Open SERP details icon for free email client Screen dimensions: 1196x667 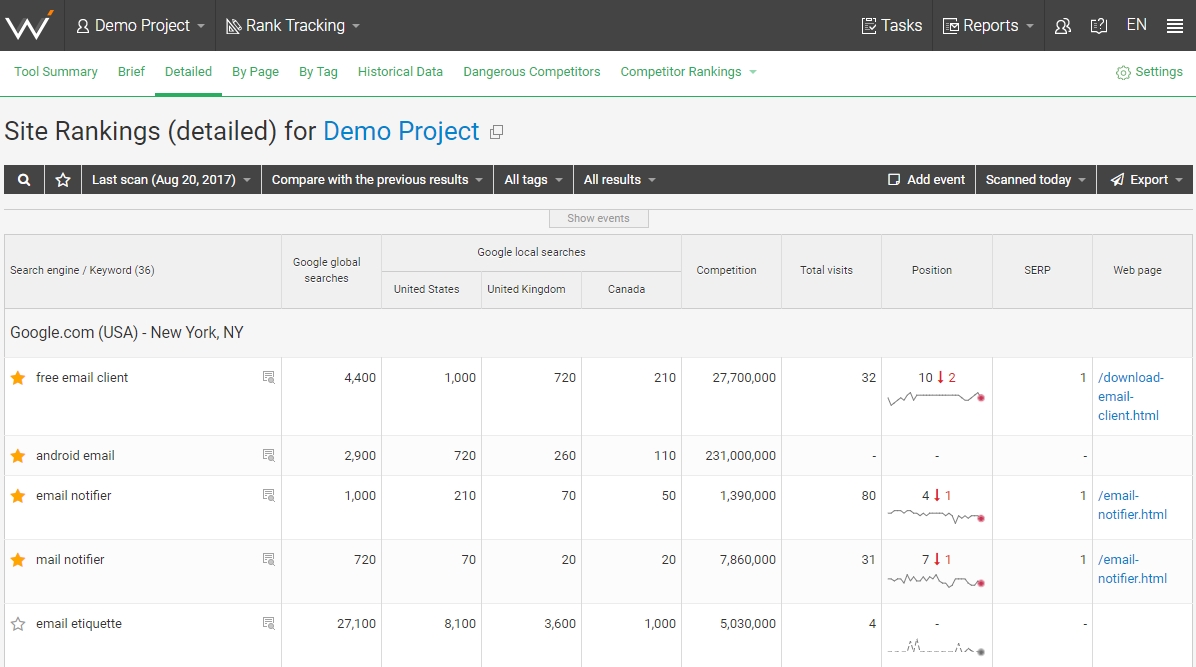click(x=268, y=377)
